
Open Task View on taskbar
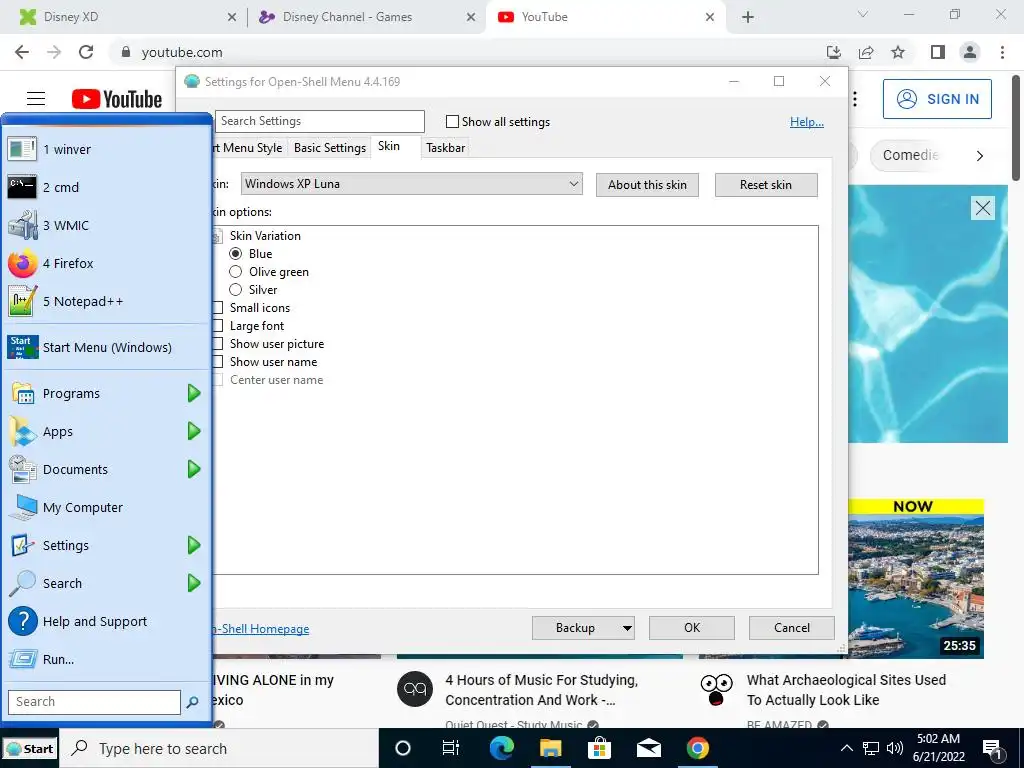(451, 748)
